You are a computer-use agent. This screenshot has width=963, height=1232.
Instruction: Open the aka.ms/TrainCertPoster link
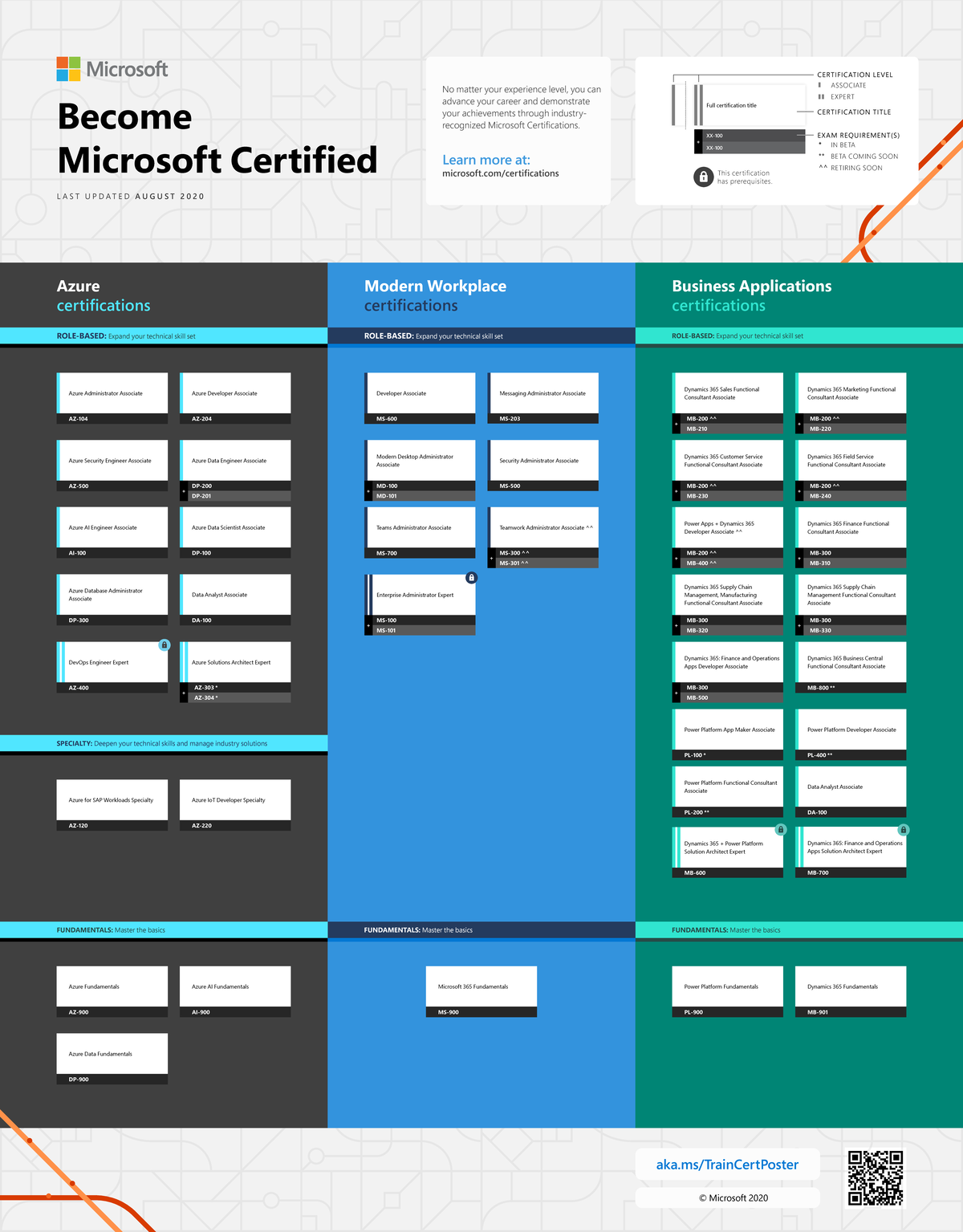[x=727, y=1164]
